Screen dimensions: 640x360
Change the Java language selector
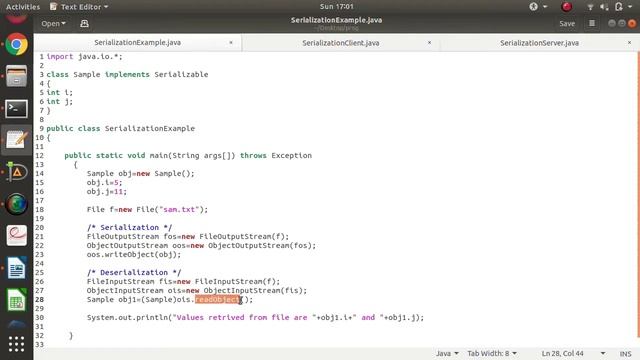[x=447, y=353]
